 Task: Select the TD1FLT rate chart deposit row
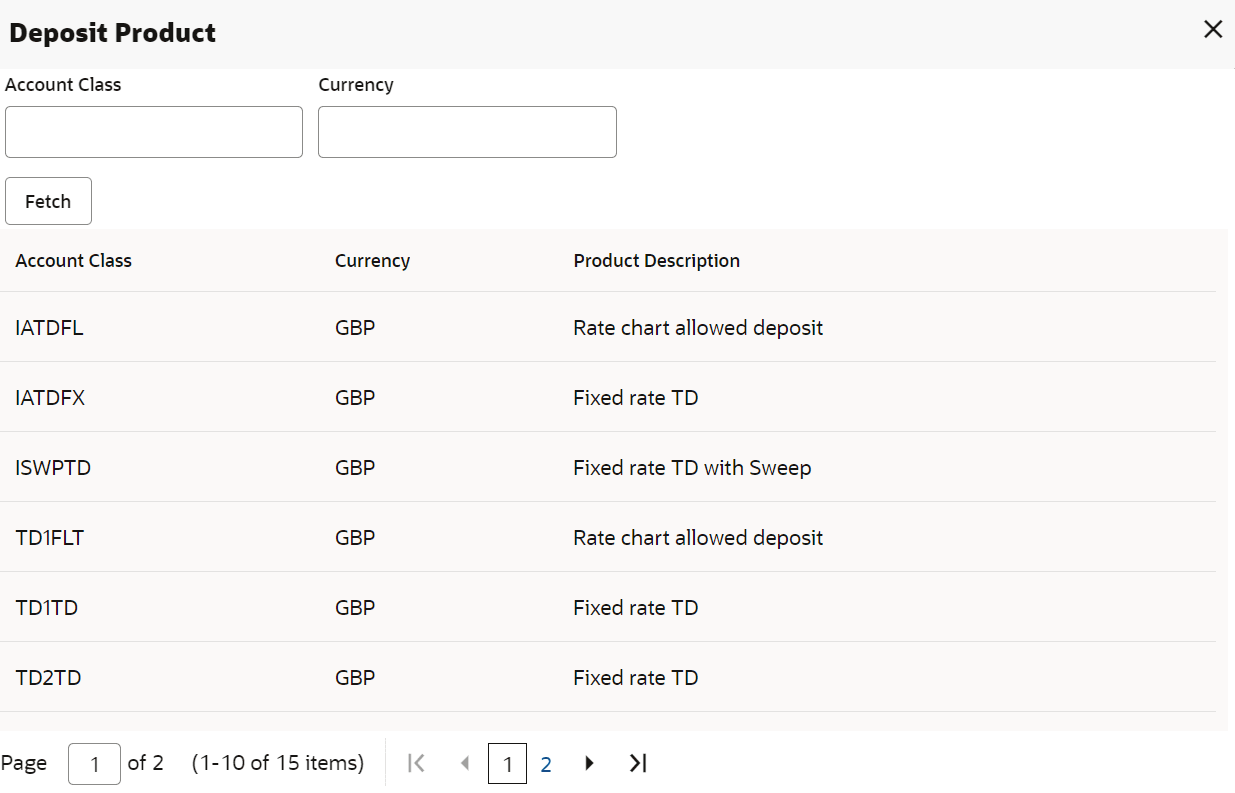click(x=50, y=538)
